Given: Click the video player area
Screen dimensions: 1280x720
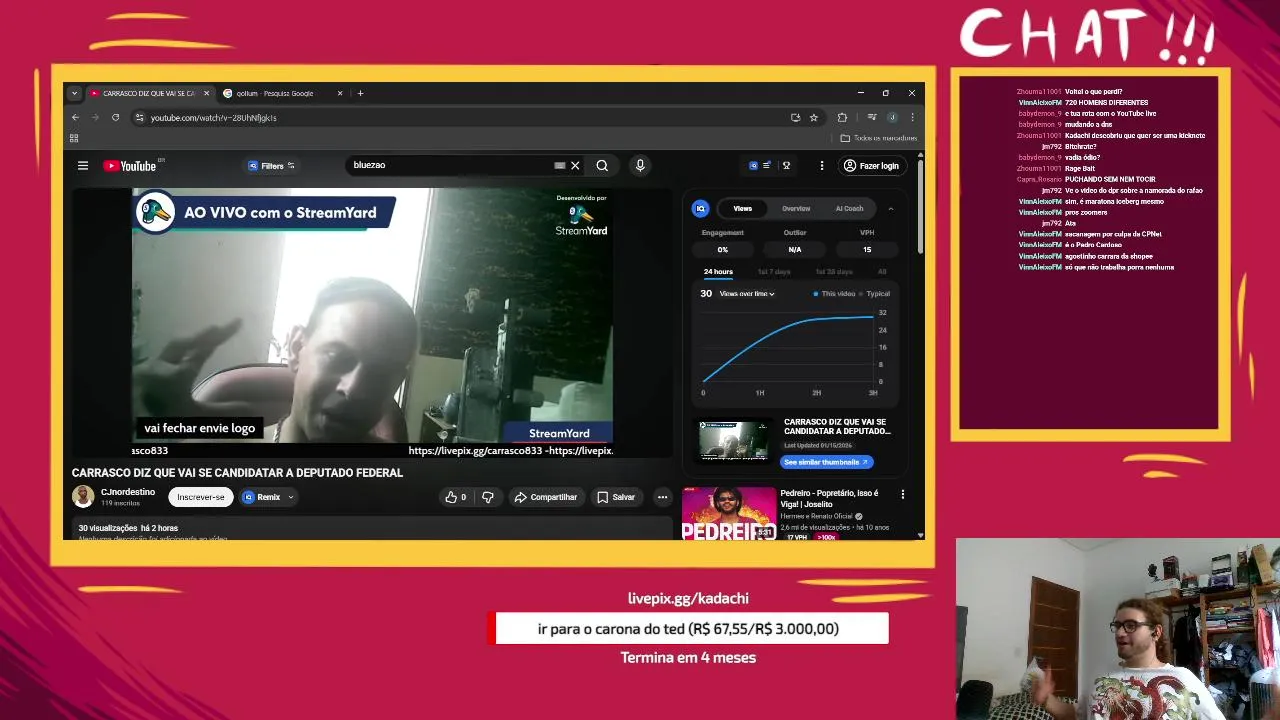Looking at the screenshot, I should [x=372, y=322].
